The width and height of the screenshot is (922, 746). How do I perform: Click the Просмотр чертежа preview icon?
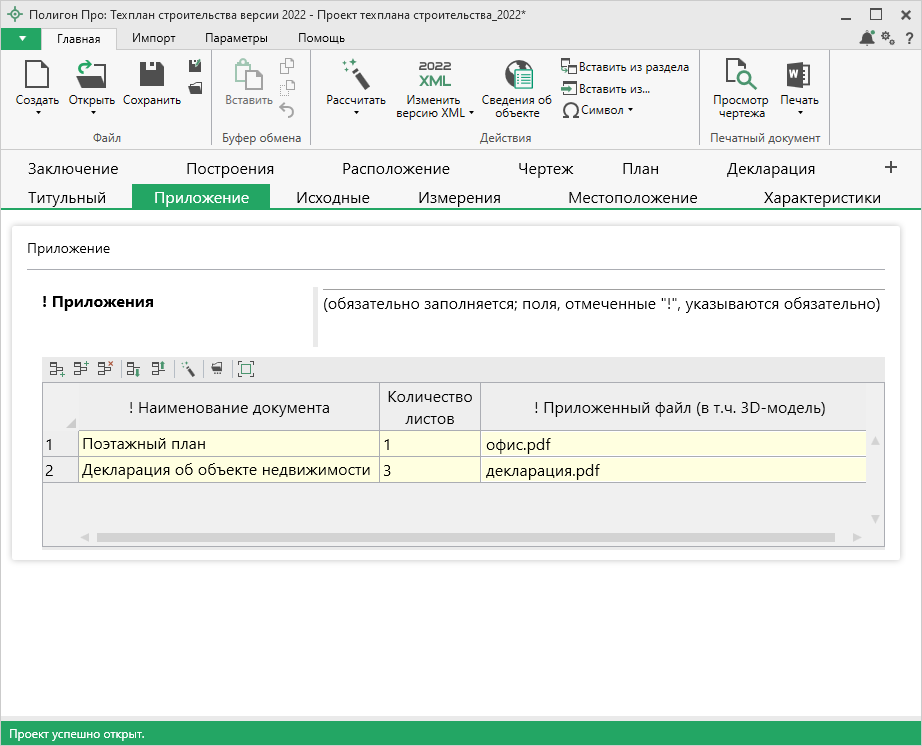[740, 76]
